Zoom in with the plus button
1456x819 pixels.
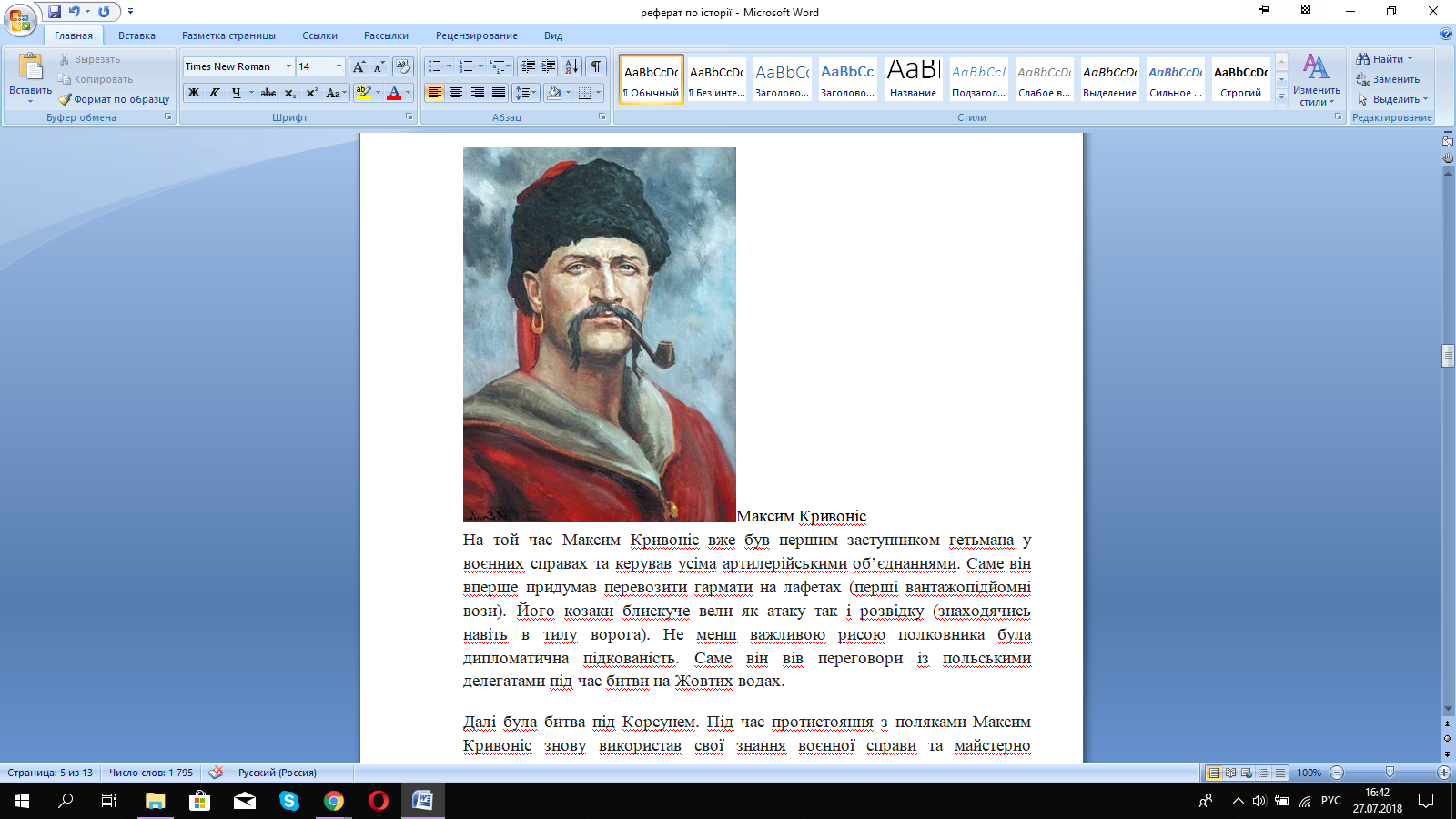[1443, 773]
